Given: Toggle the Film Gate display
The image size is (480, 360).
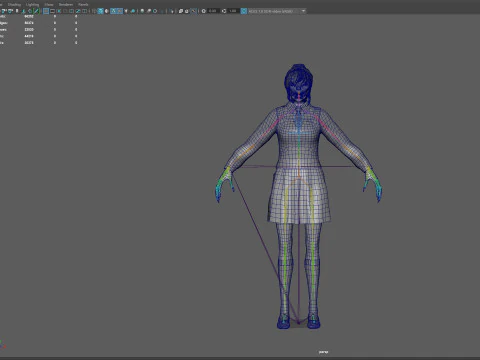Looking at the screenshot, I should click(x=52, y=11).
